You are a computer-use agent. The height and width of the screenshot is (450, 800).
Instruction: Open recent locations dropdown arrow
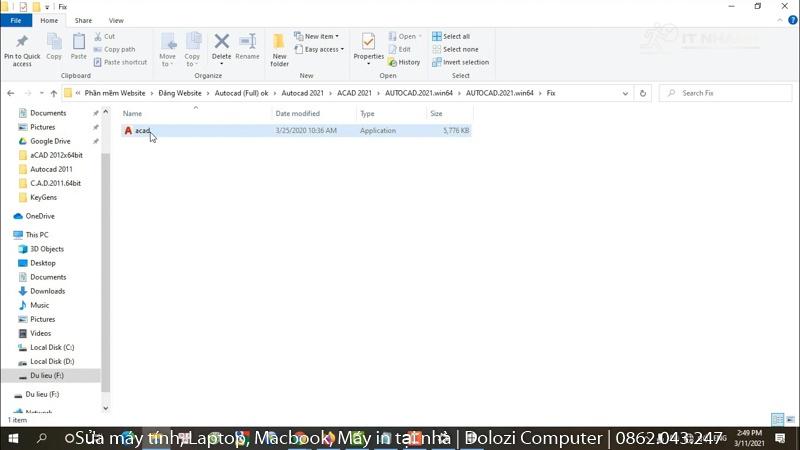click(41, 93)
